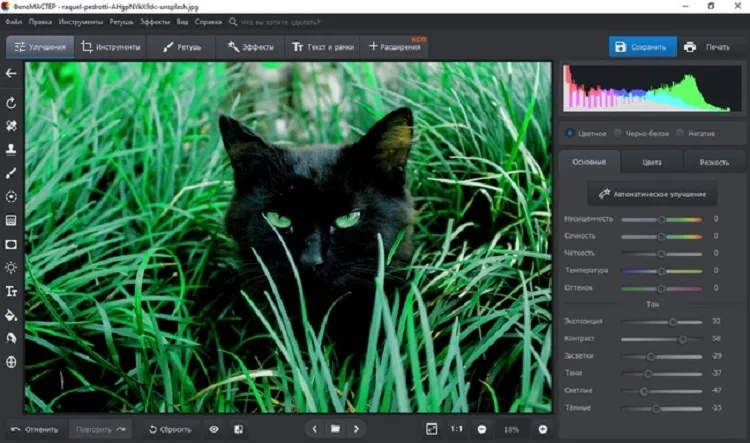Screen dimensions: 750x443
Task: Open the Правка menu
Action: point(40,22)
